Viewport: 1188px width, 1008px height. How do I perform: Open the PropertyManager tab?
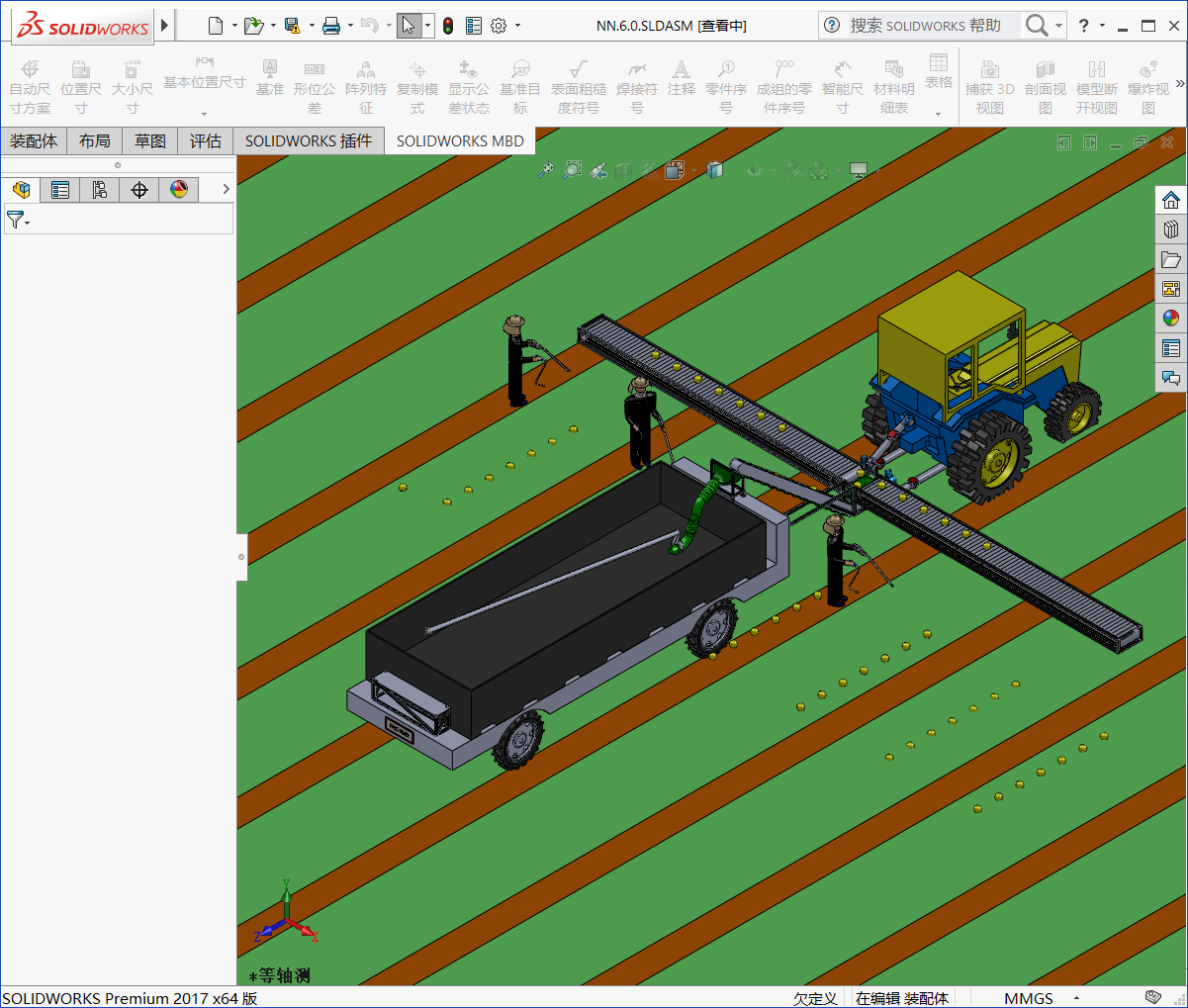pos(60,189)
